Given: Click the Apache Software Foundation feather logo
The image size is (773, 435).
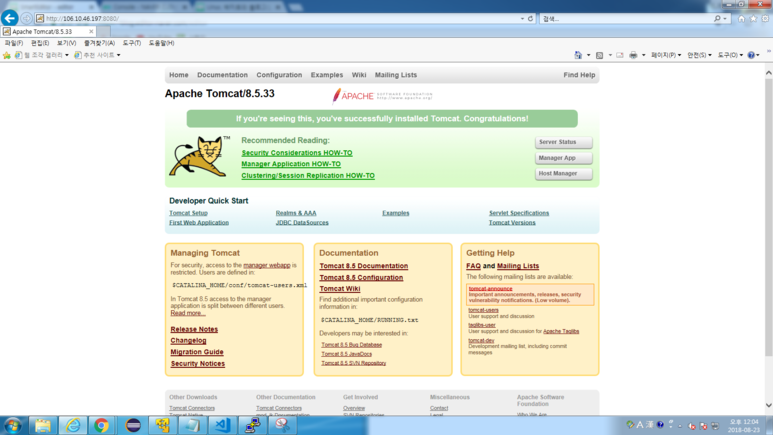Looking at the screenshot, I should [382, 96].
